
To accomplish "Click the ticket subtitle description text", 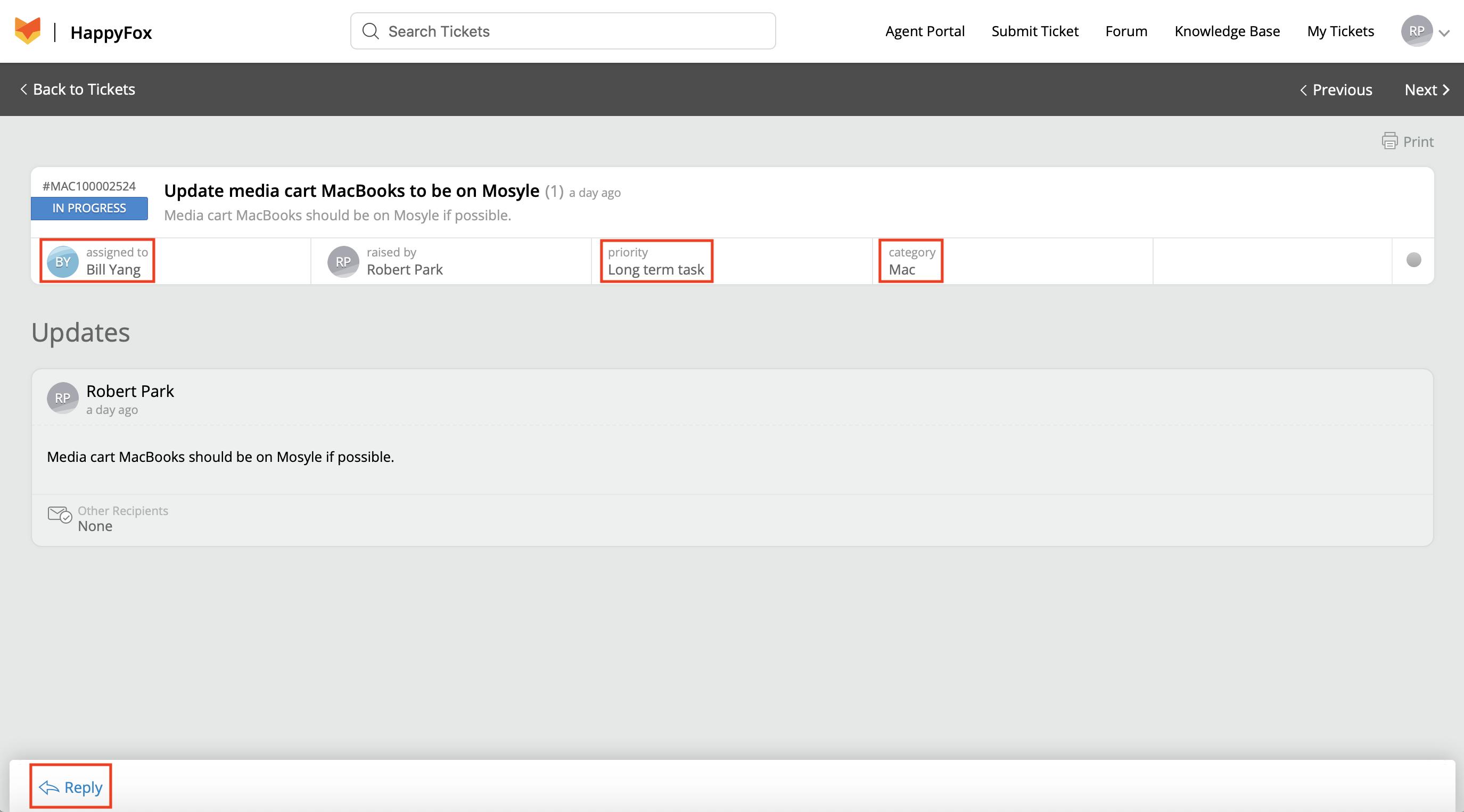I will [x=338, y=216].
